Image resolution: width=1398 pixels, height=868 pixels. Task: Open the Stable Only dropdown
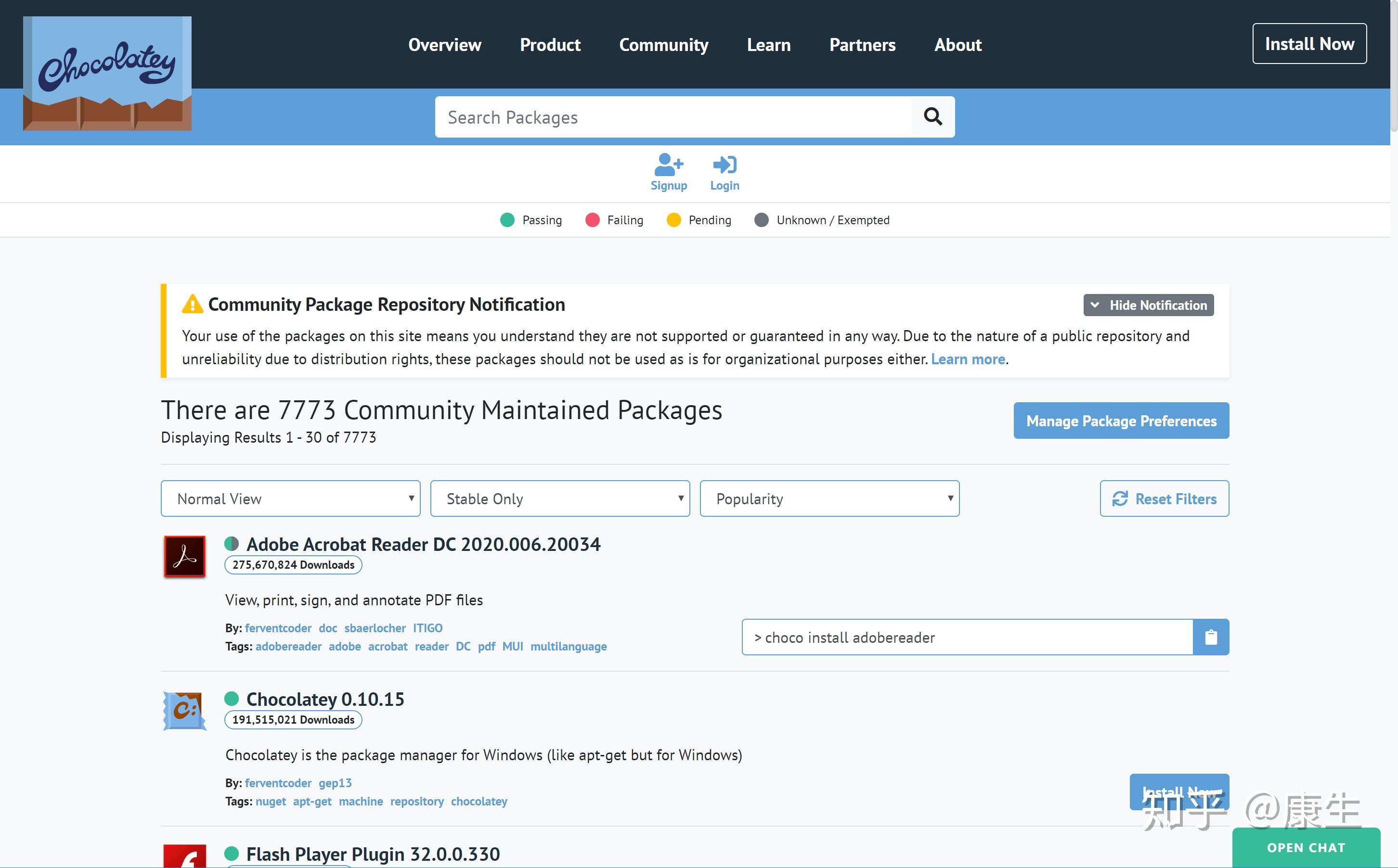(560, 498)
